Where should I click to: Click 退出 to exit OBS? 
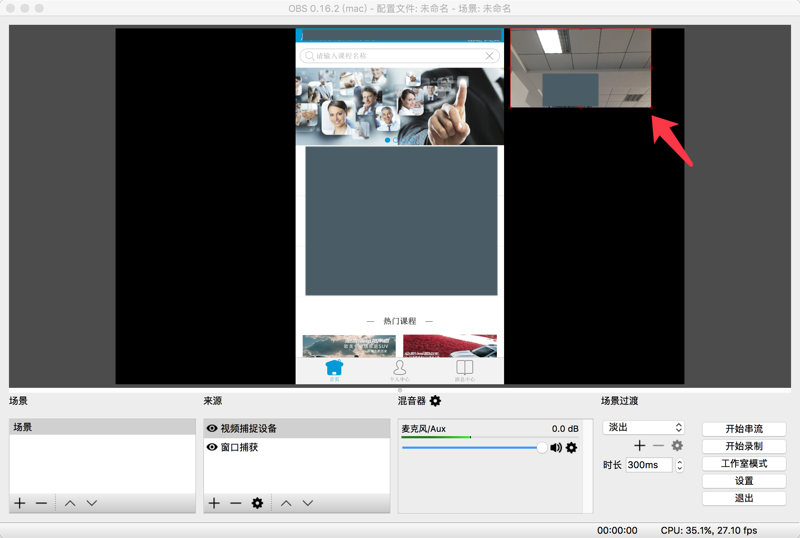coord(744,498)
